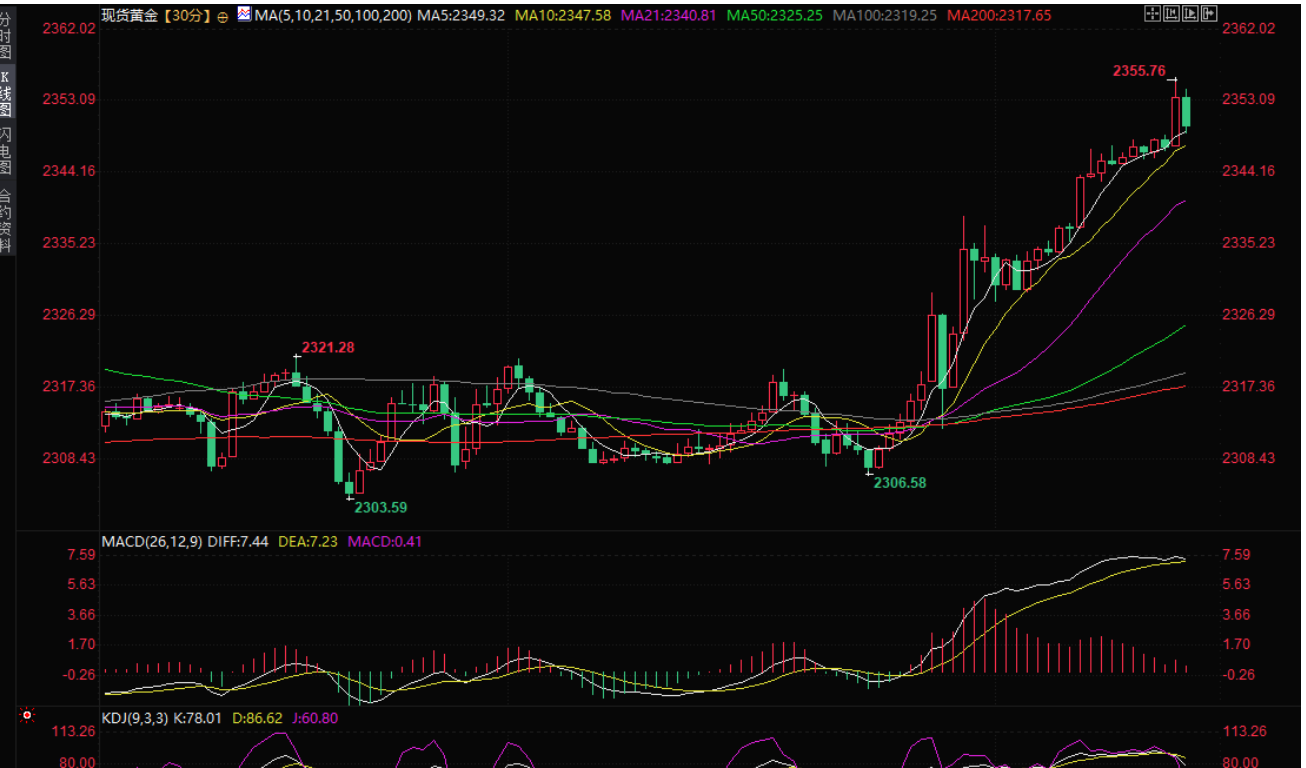Switch to the 分时图 side tab
The width and height of the screenshot is (1306, 768).
[x=6, y=34]
